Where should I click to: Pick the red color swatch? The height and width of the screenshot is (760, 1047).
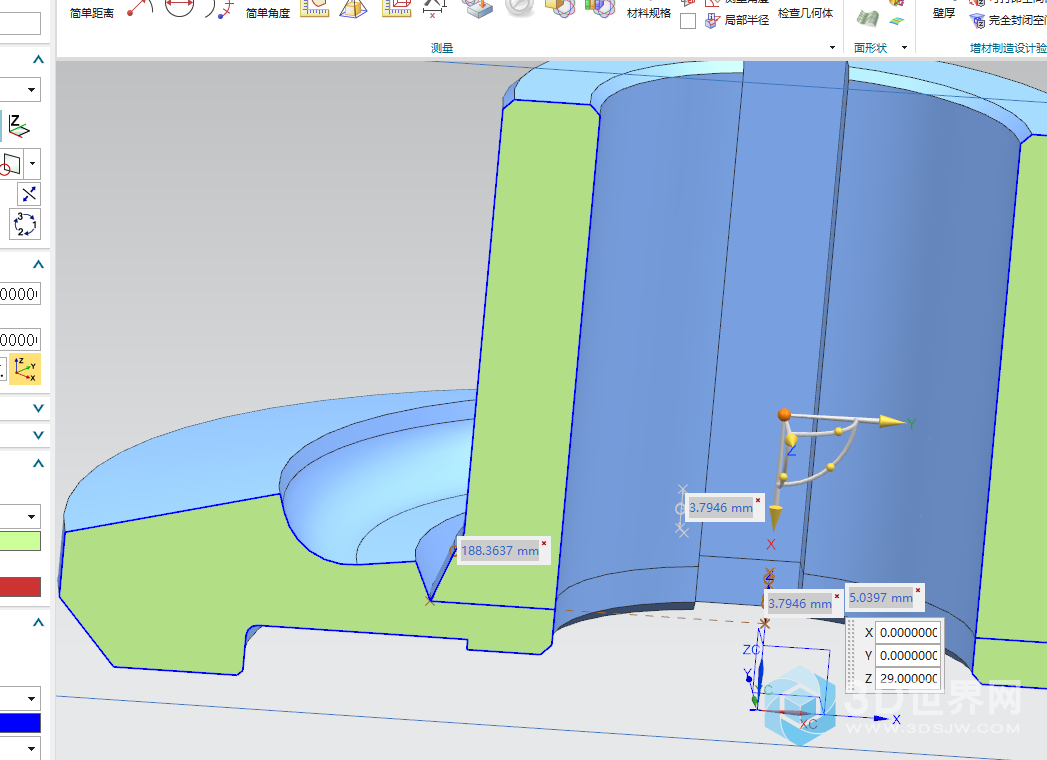click(x=20, y=587)
